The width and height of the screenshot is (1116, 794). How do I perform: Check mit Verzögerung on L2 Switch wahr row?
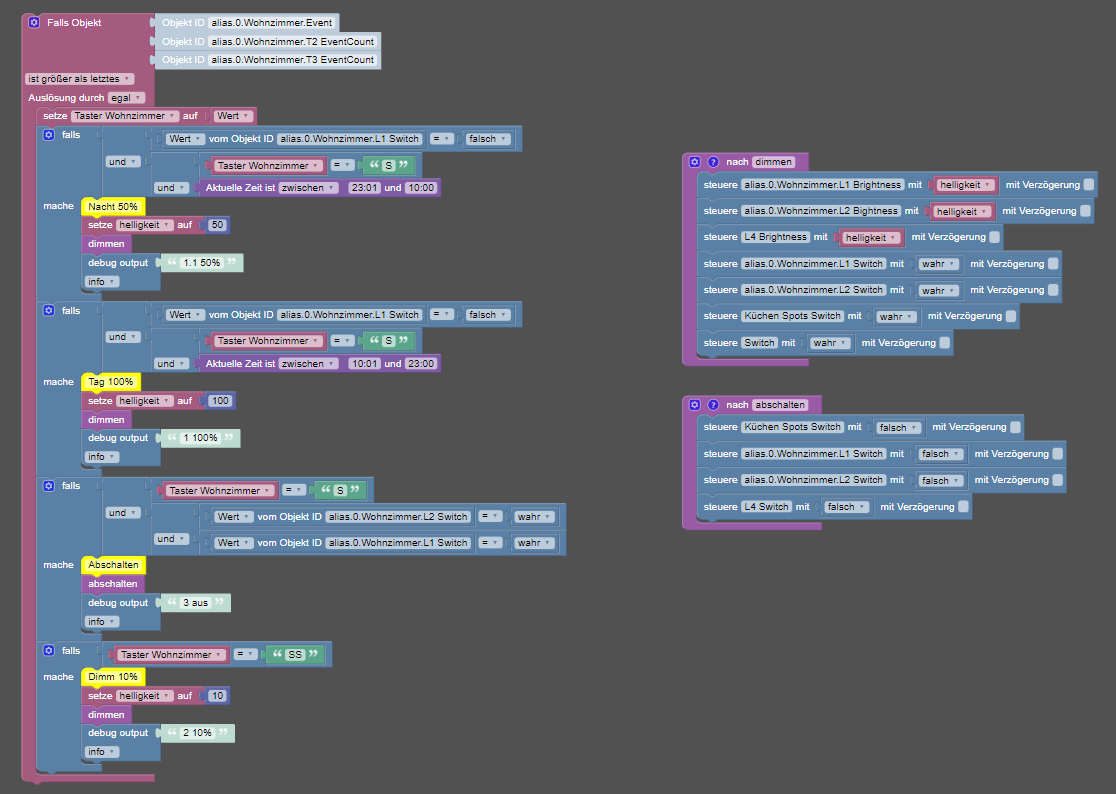tap(1053, 290)
